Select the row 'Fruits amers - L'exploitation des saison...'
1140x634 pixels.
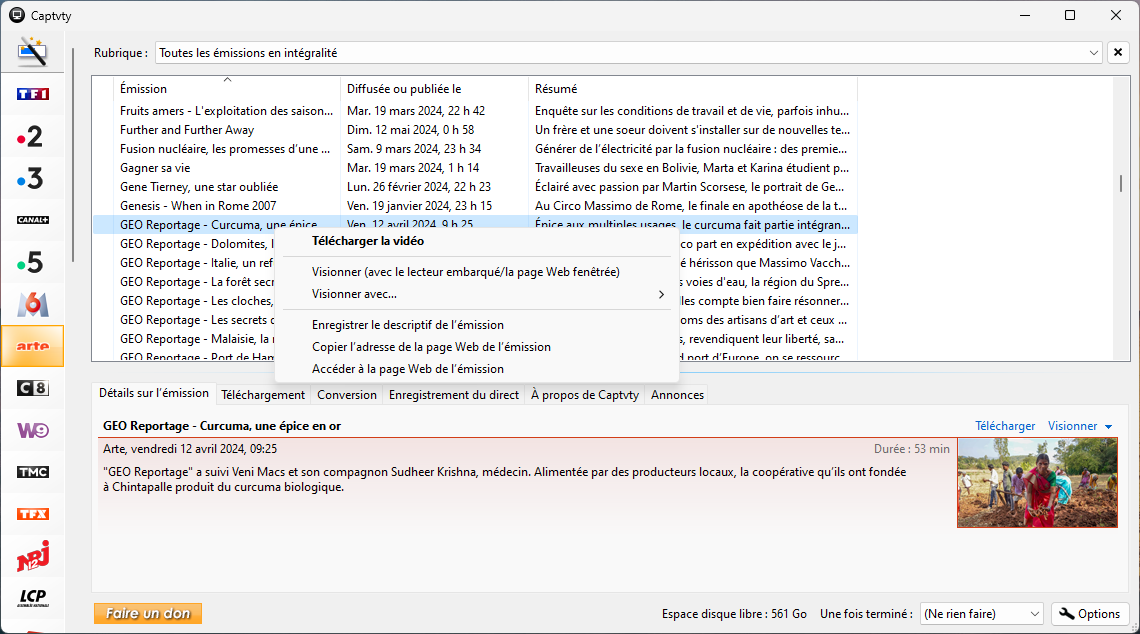coord(475,111)
